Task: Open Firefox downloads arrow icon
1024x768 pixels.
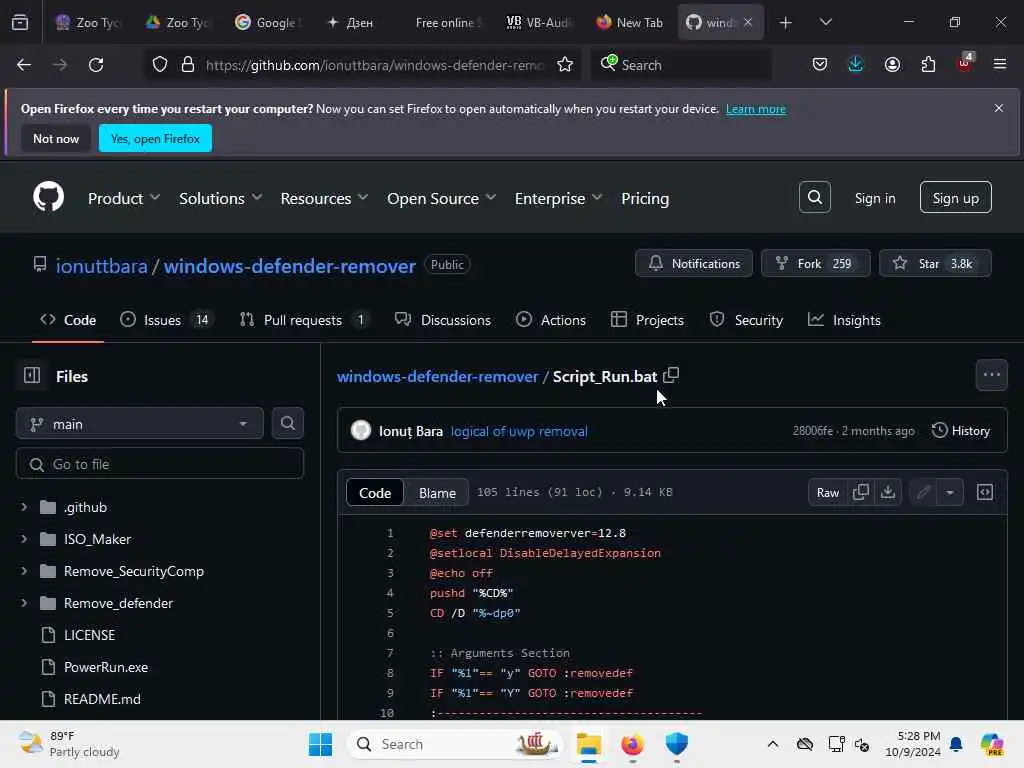Action: tap(856, 65)
